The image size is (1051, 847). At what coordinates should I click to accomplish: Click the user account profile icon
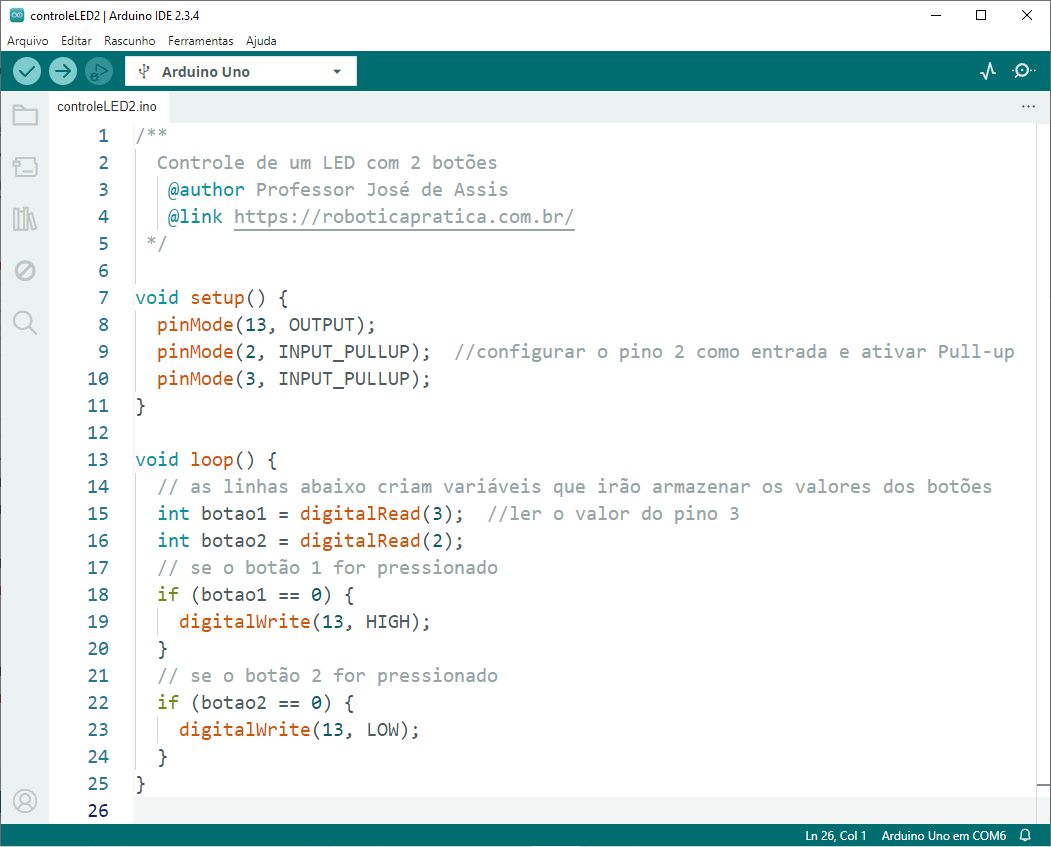25,801
